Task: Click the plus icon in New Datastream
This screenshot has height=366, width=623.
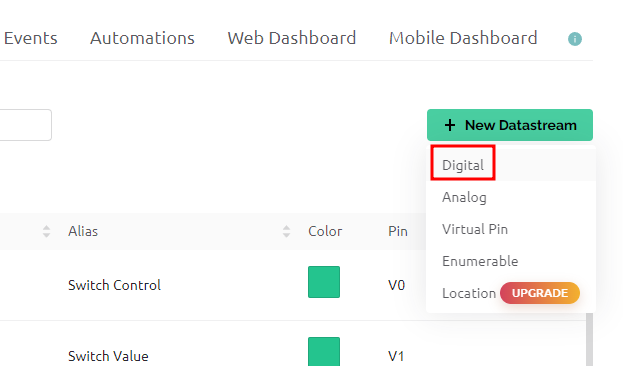Action: point(450,125)
